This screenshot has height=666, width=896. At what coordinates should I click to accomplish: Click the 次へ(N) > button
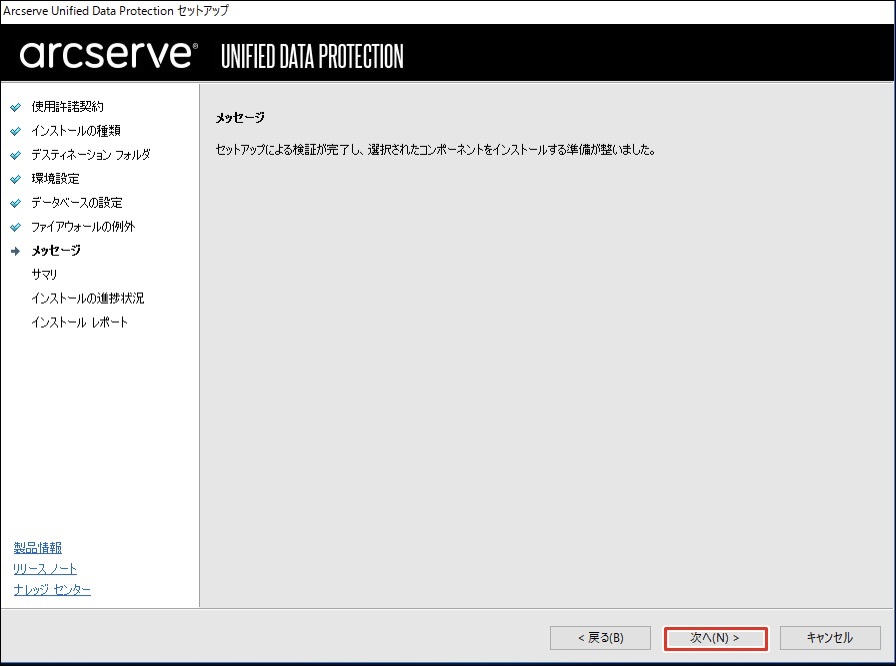tap(715, 638)
